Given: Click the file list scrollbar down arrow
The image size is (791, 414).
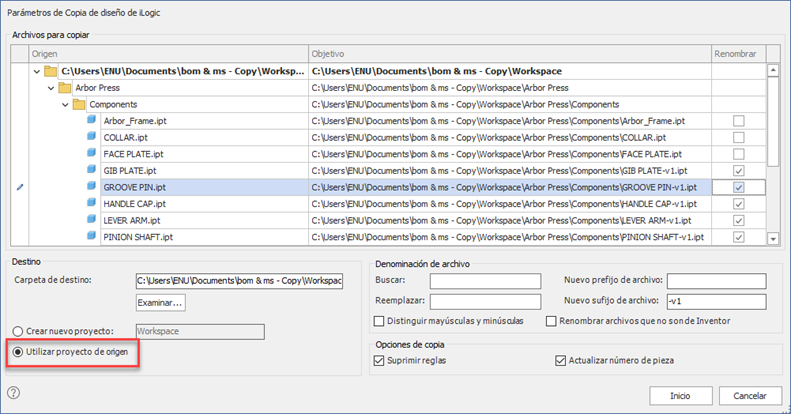Looking at the screenshot, I should tap(773, 238).
